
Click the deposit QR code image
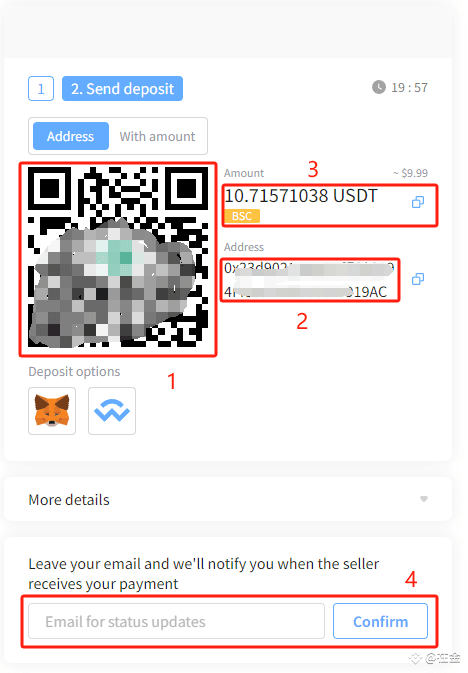click(x=118, y=257)
